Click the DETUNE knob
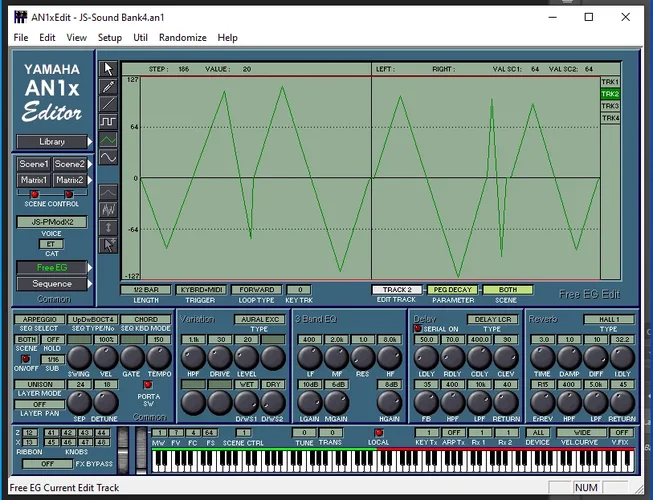This screenshot has height=500, width=653. pos(106,403)
